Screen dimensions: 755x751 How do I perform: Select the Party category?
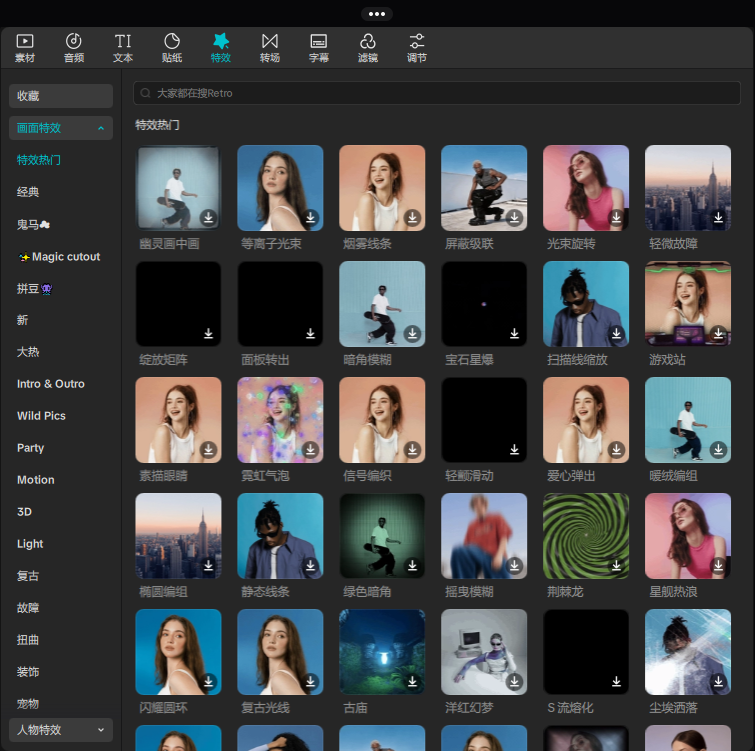point(30,448)
